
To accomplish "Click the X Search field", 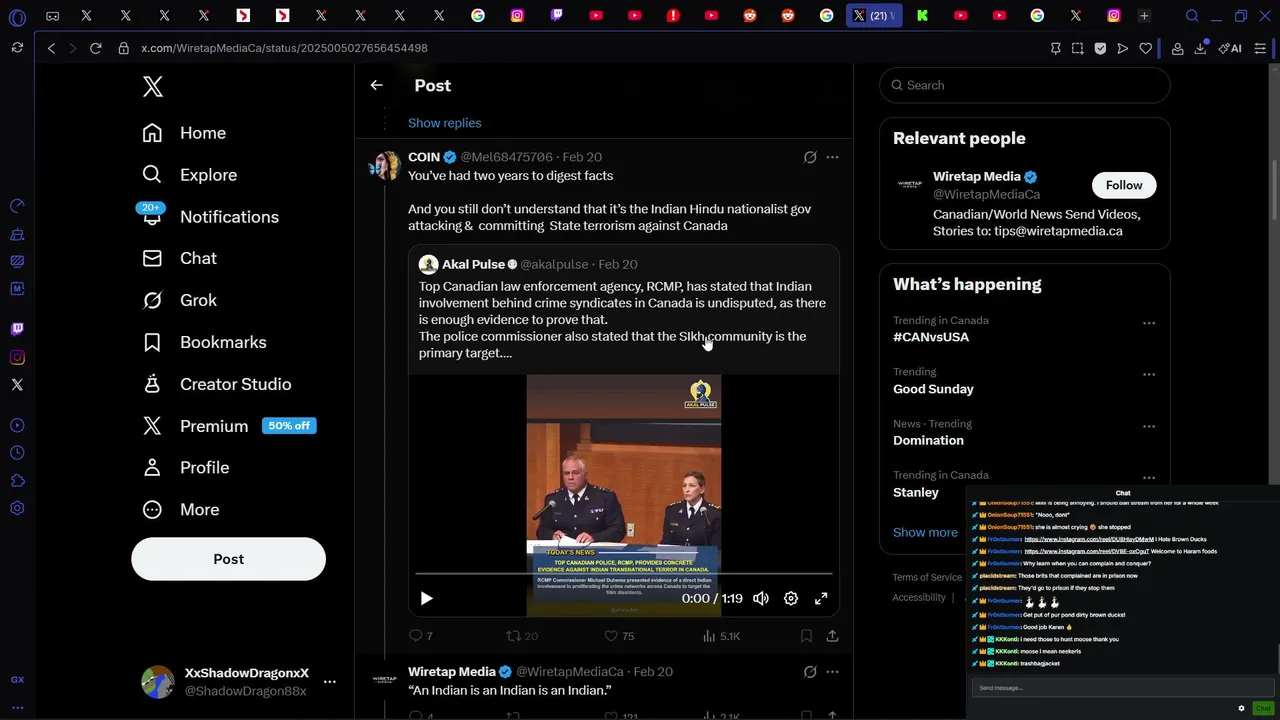I will pyautogui.click(x=1024, y=85).
